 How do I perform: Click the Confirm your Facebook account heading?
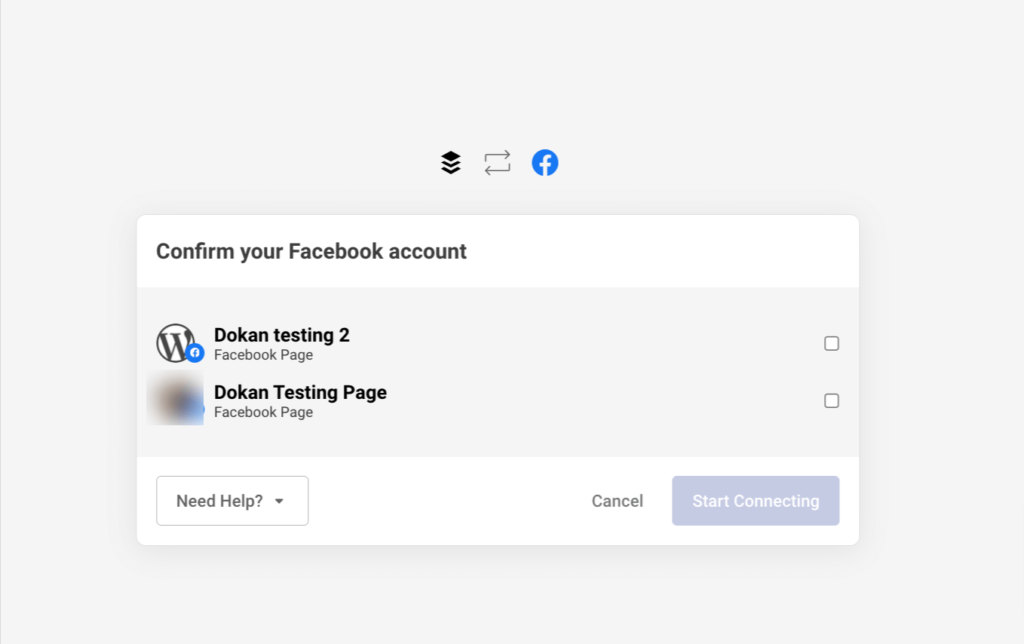click(x=311, y=251)
